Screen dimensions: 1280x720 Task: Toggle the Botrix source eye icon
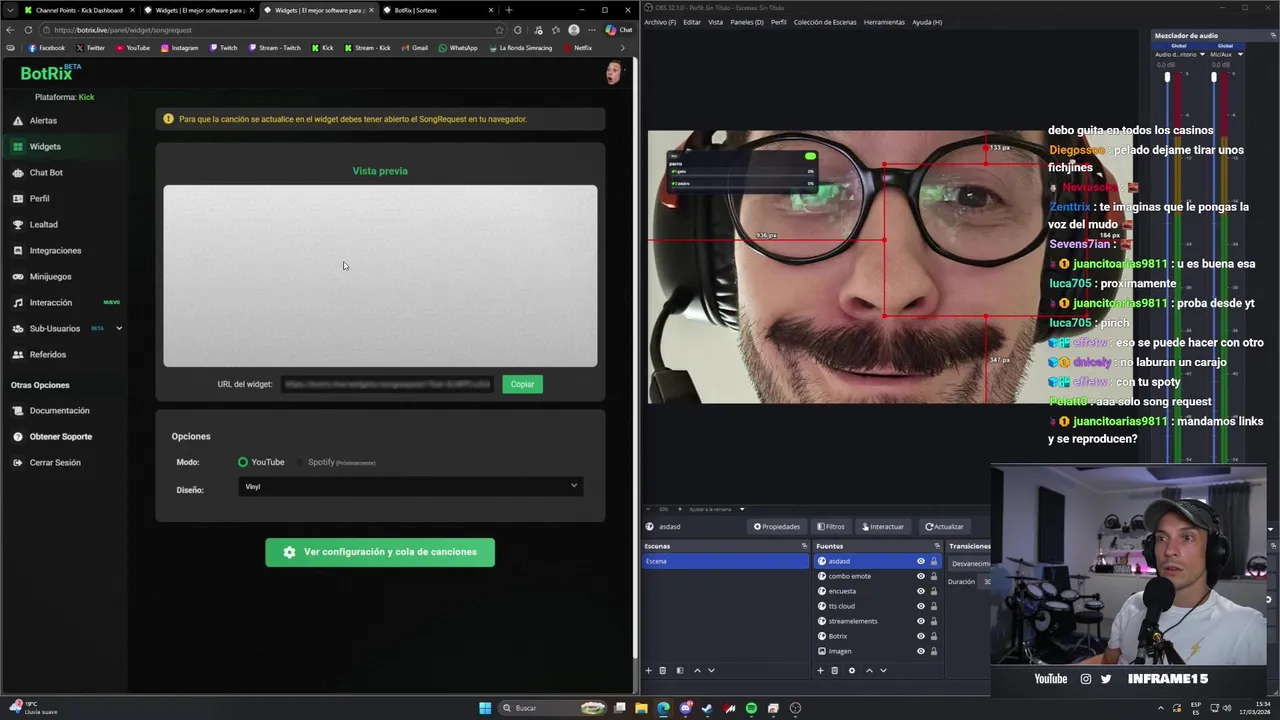tap(921, 636)
